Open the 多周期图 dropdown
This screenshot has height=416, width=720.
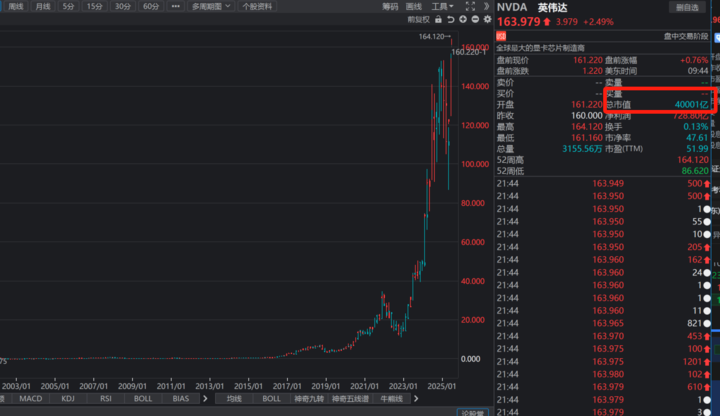(211, 6)
